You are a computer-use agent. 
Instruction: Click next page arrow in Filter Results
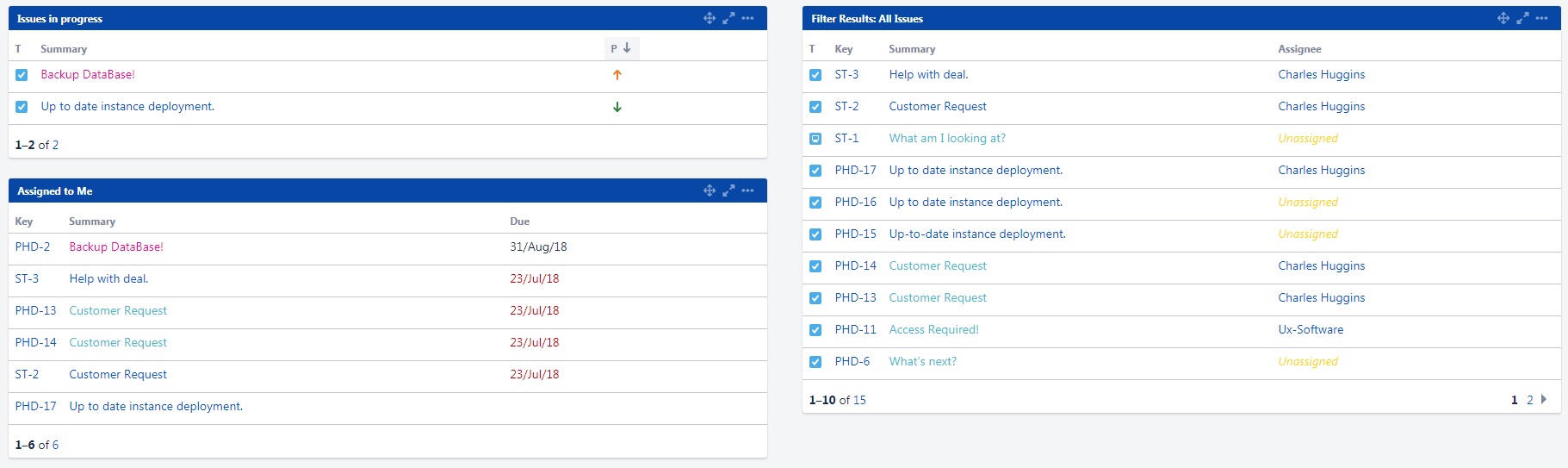point(1544,399)
